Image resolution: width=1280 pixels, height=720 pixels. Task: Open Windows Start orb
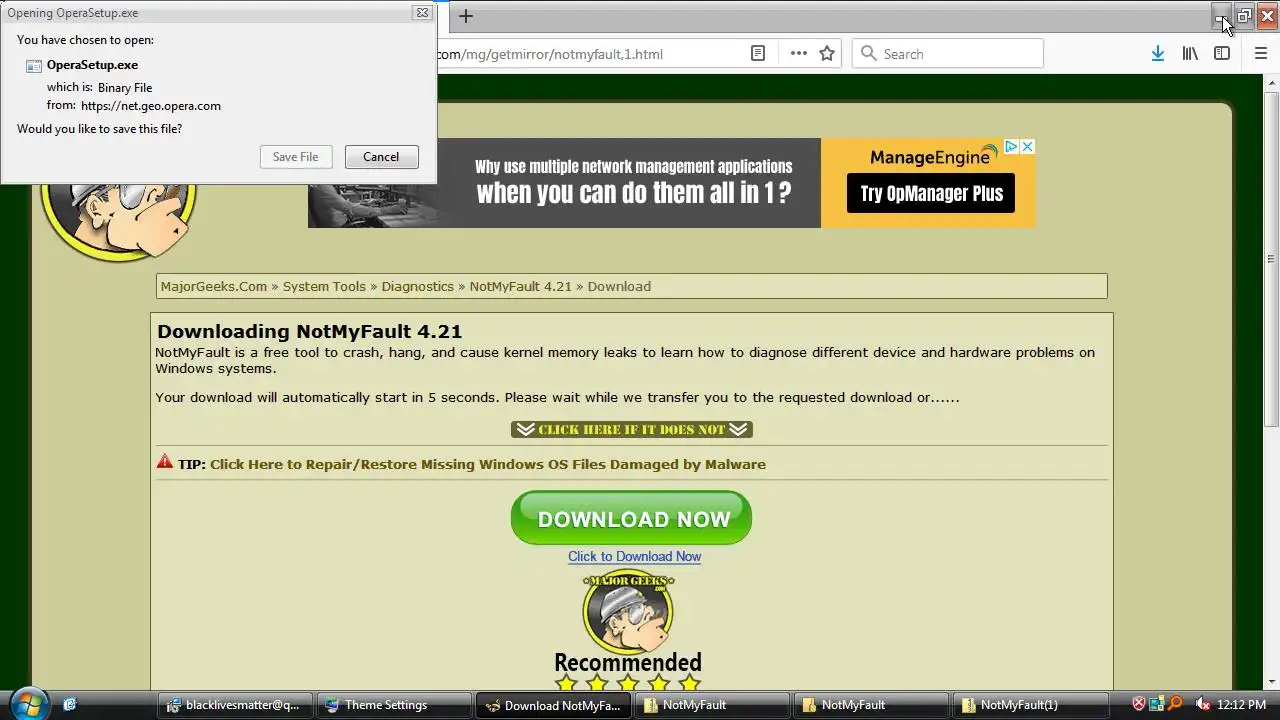click(28, 703)
